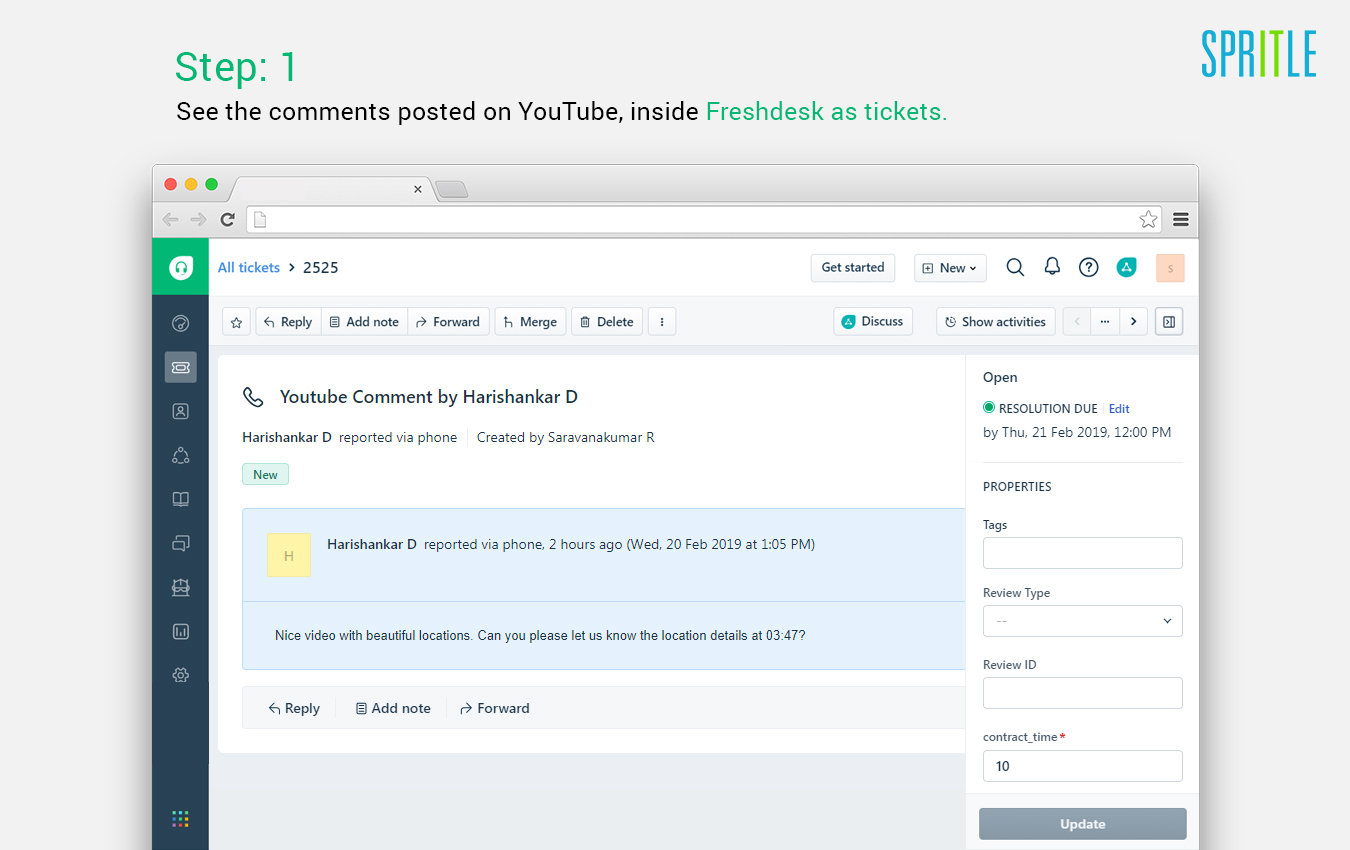Screen dimensions: 1350x850
Task: Click Add note in the top toolbar
Action: tap(364, 322)
